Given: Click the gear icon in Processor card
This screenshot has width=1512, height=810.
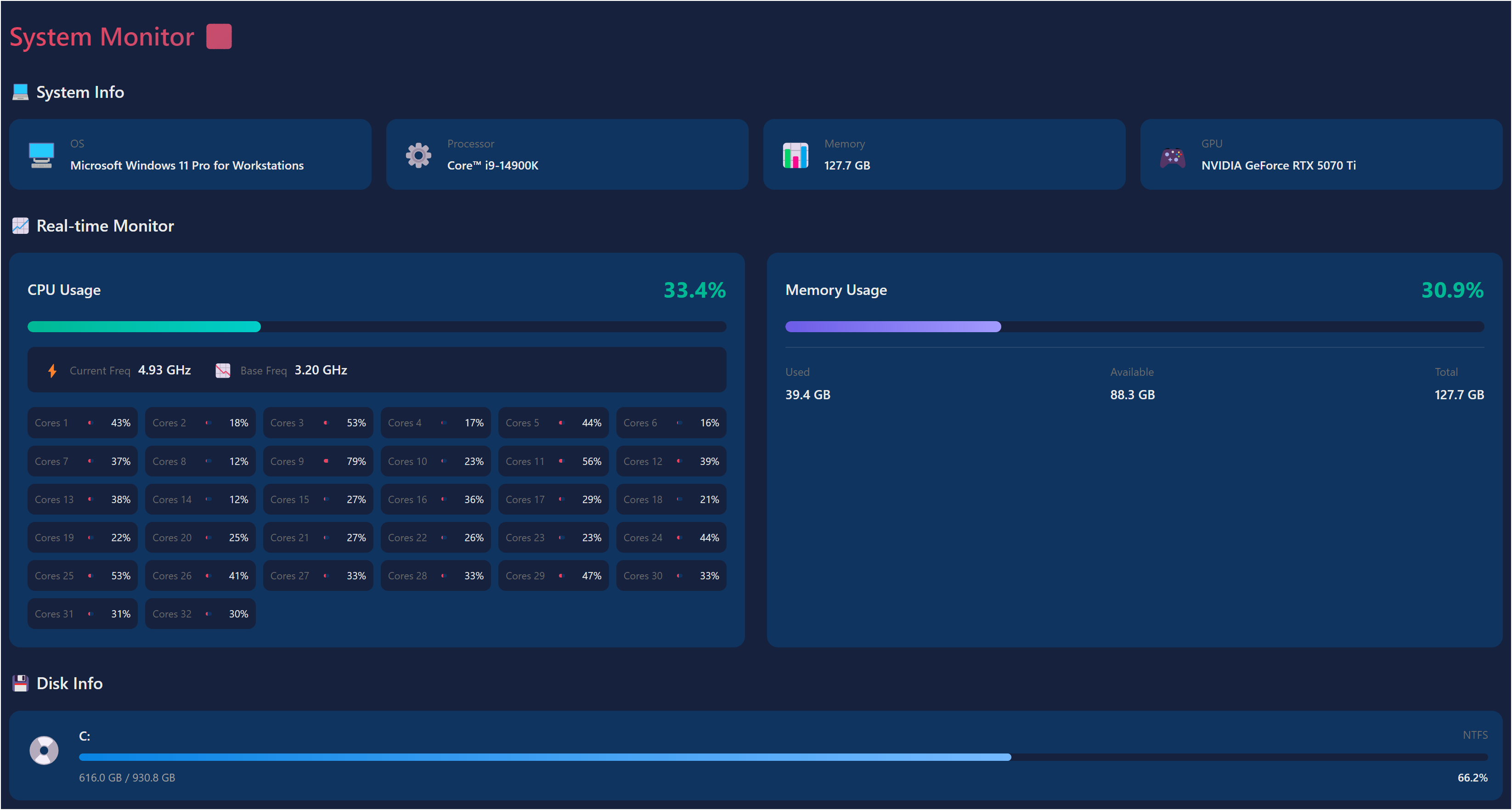Looking at the screenshot, I should point(418,155).
